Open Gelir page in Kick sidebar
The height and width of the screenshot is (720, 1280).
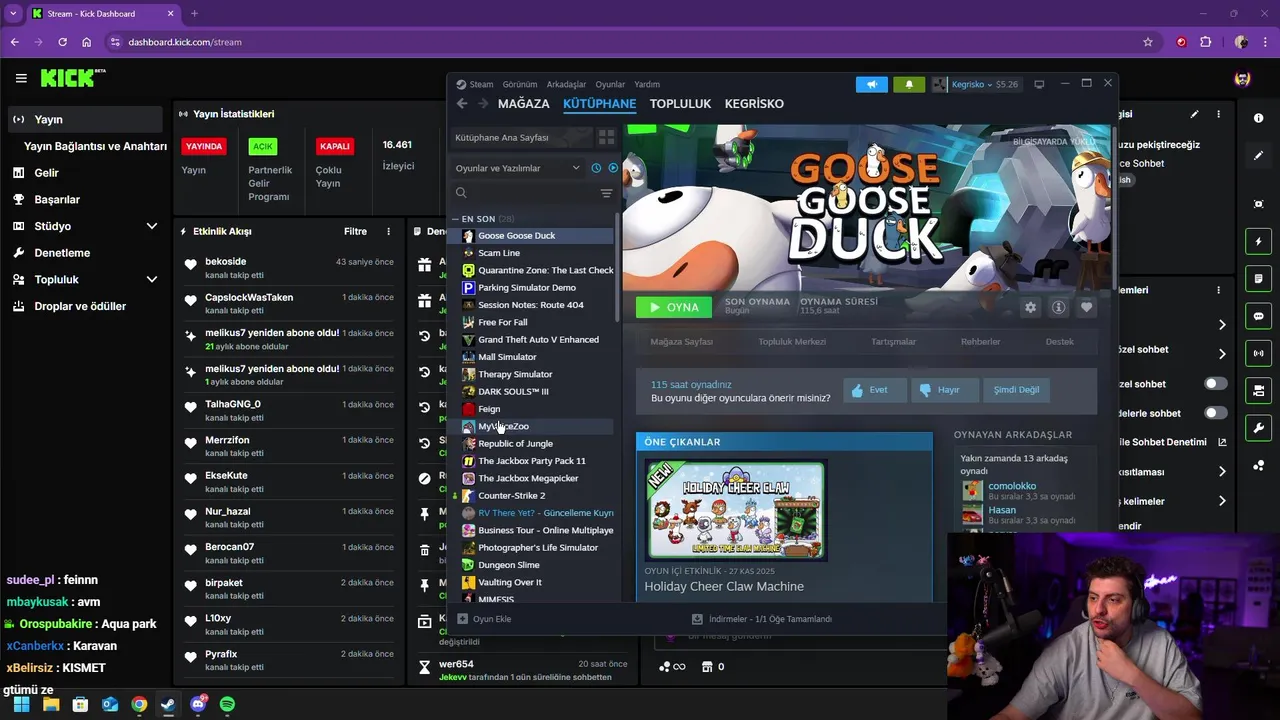(46, 173)
